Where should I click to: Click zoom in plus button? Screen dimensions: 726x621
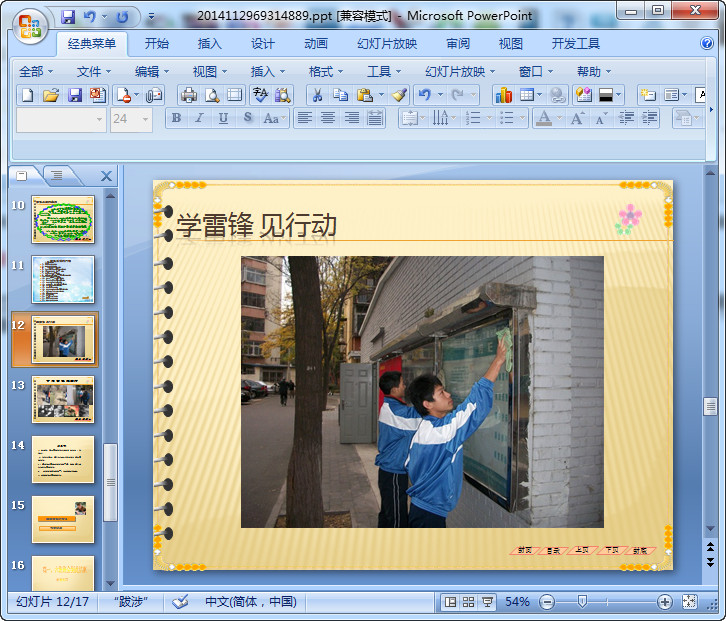[x=665, y=602]
